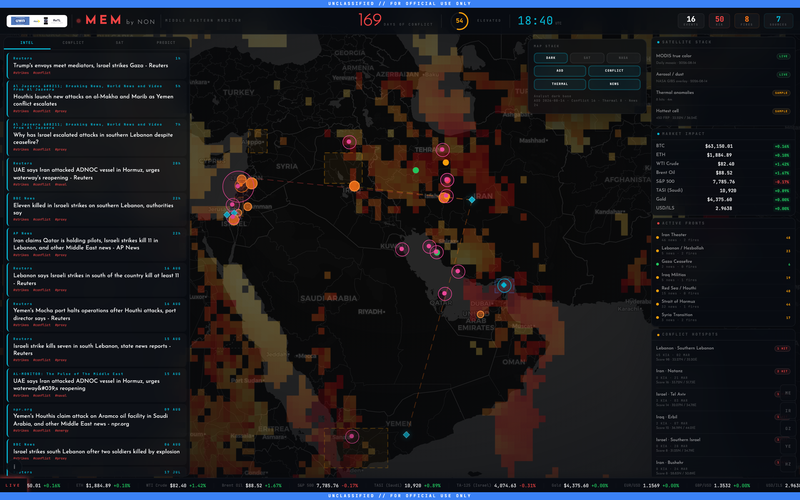This screenshot has width=800, height=500.
Task: Select the Thermal anomalies layer row
Action: (723, 95)
